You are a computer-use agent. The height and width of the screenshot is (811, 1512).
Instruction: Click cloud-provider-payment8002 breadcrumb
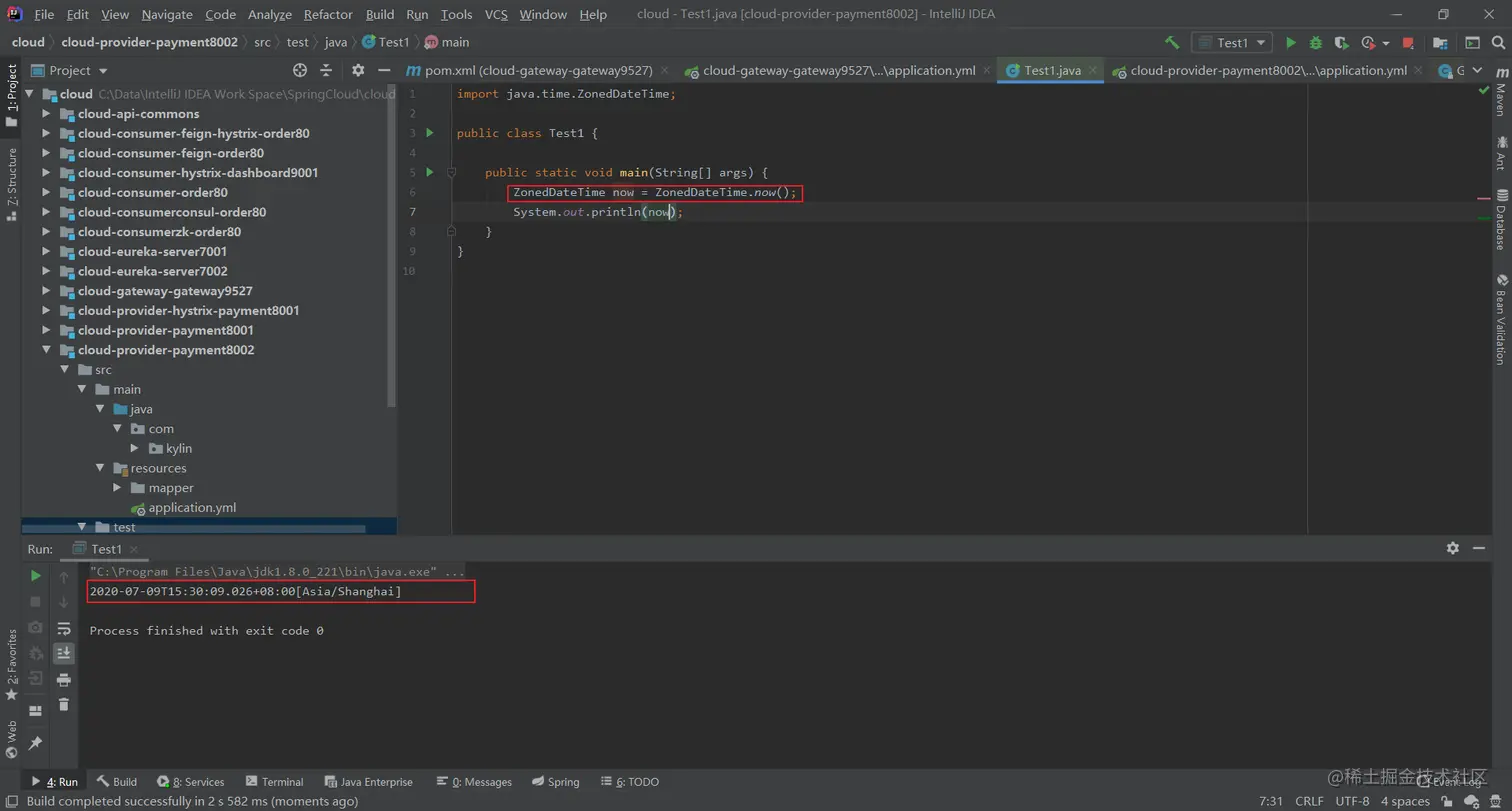[149, 42]
